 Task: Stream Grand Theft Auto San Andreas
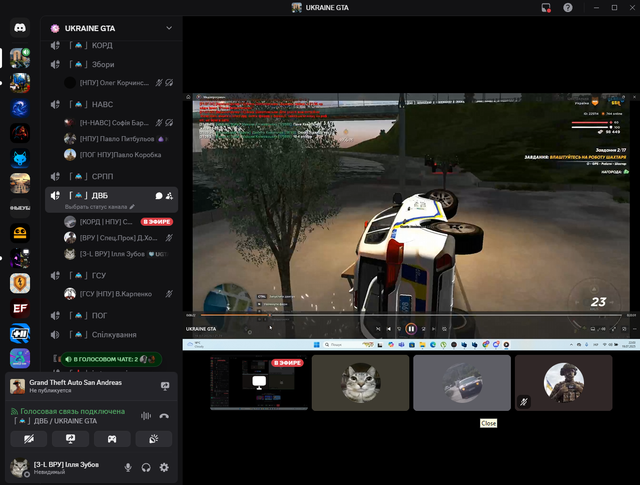click(x=165, y=386)
